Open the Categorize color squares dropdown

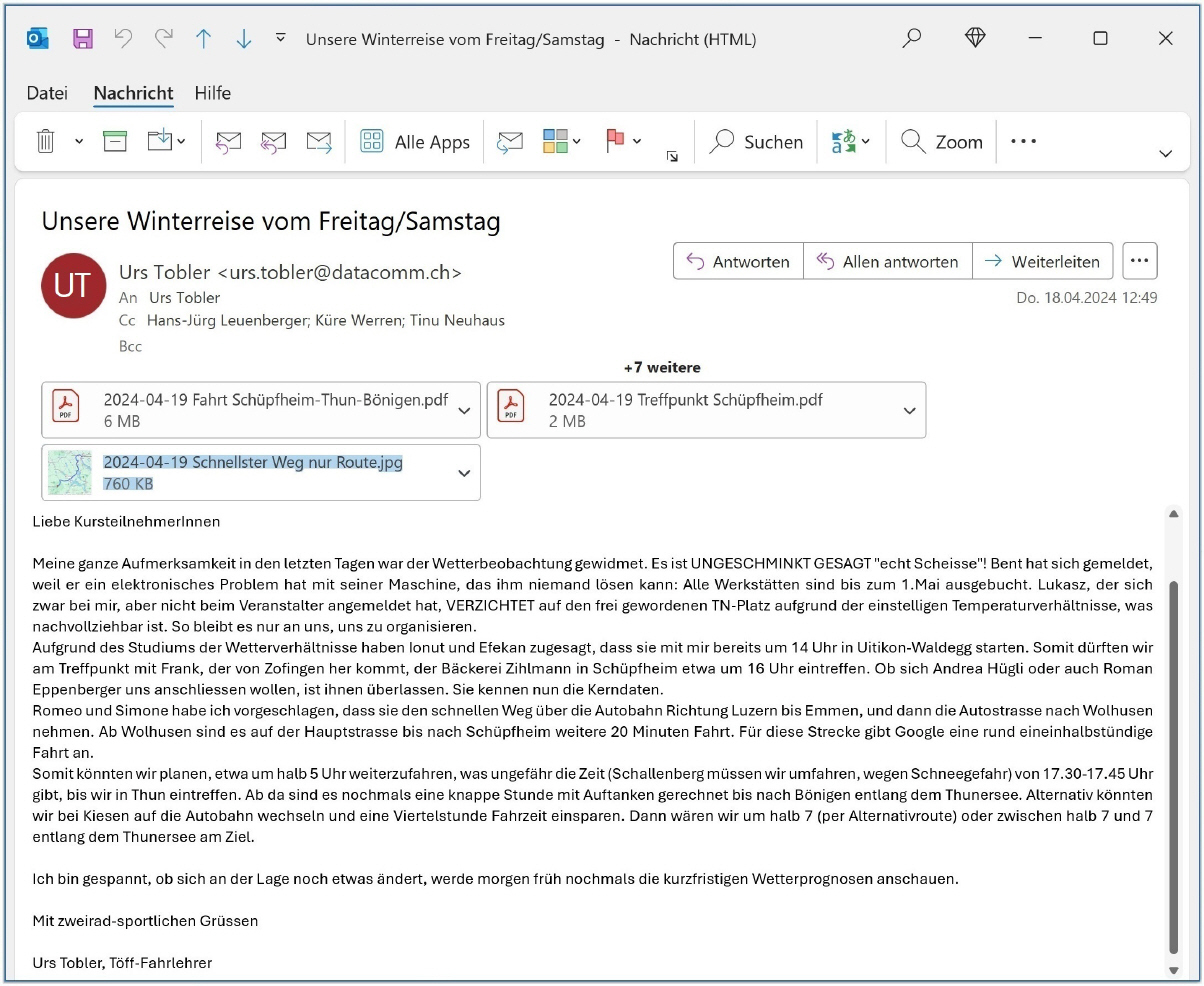pyautogui.click(x=562, y=142)
